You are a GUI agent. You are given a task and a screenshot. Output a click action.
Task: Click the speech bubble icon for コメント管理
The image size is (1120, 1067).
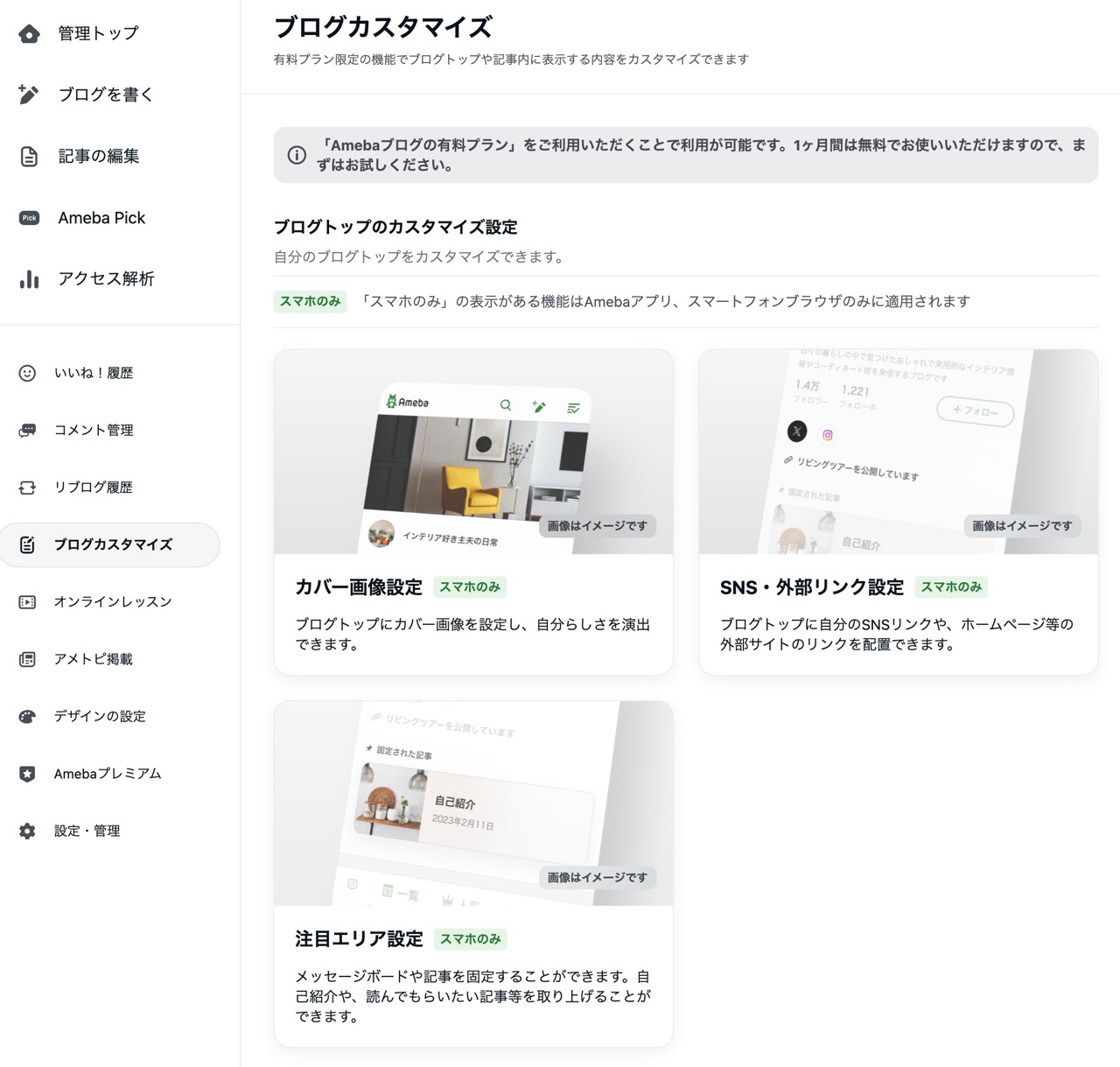click(27, 431)
